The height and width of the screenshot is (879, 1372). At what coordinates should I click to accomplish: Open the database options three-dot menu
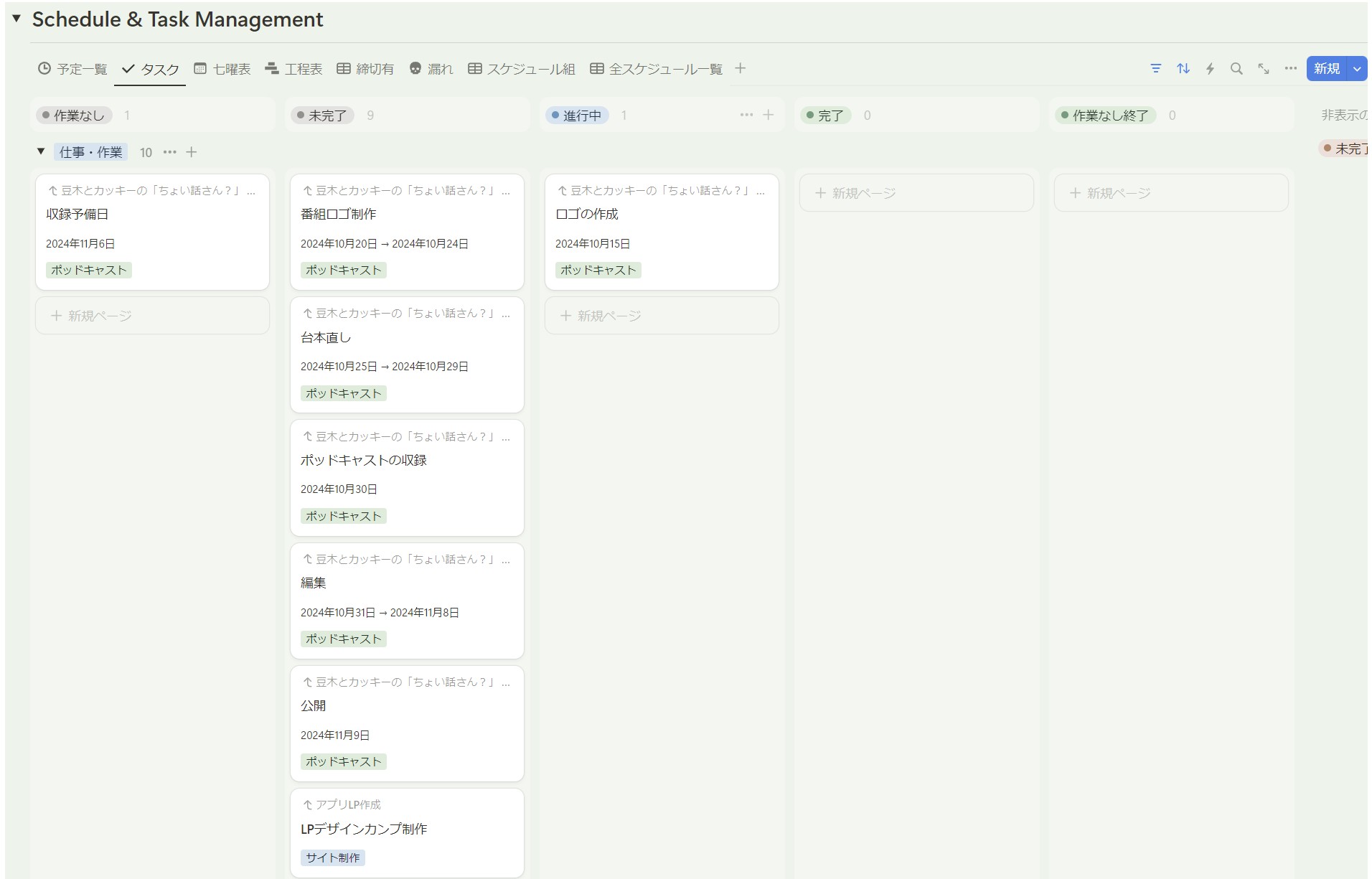click(1290, 69)
